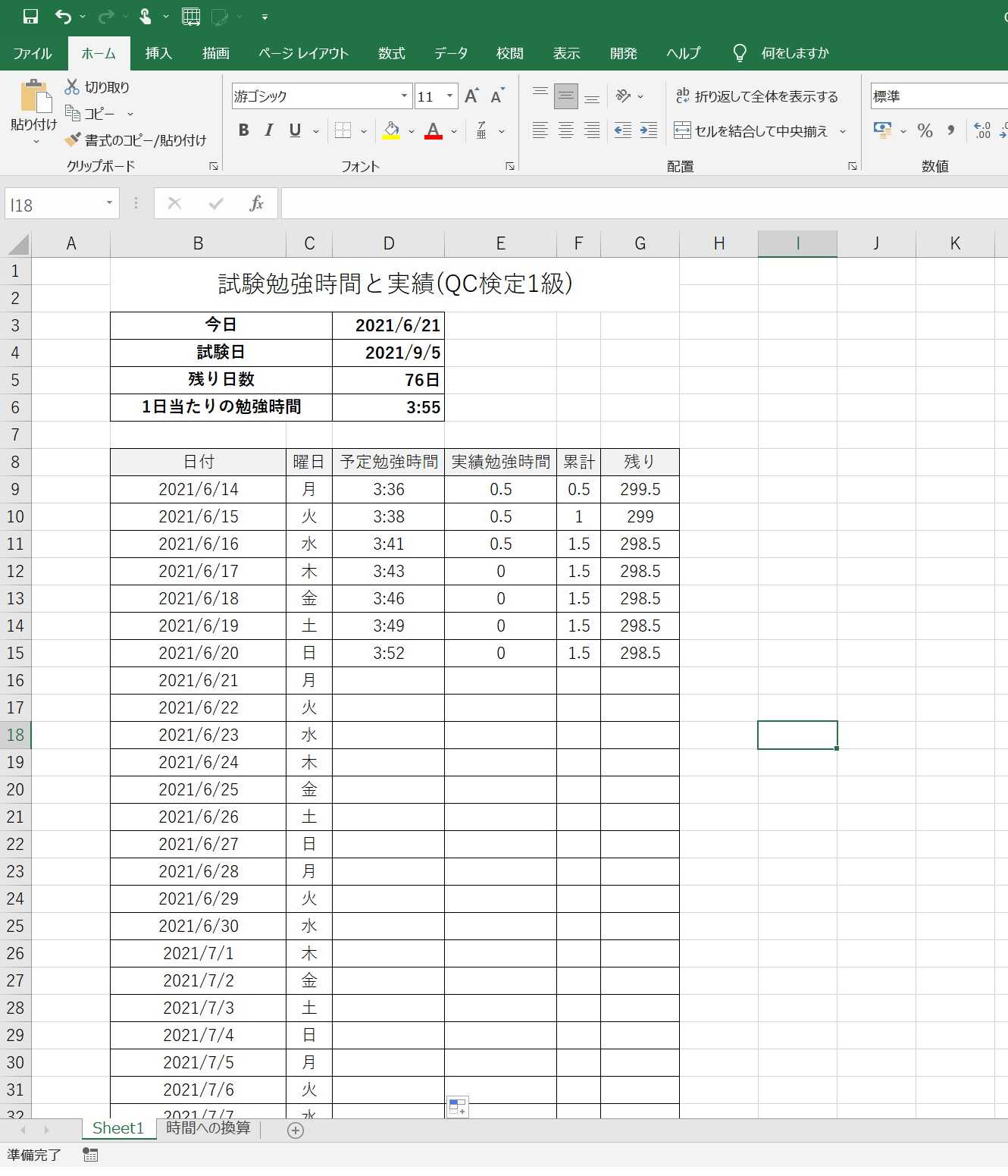Toggle Bold formatting
1008x1176 pixels.
tap(243, 130)
